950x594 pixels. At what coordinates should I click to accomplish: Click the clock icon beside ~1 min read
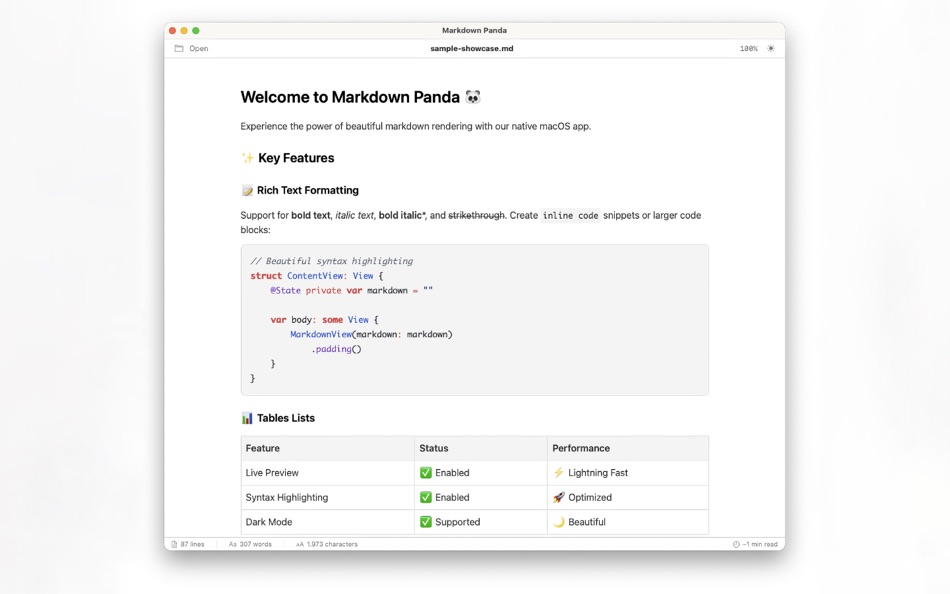tap(736, 544)
